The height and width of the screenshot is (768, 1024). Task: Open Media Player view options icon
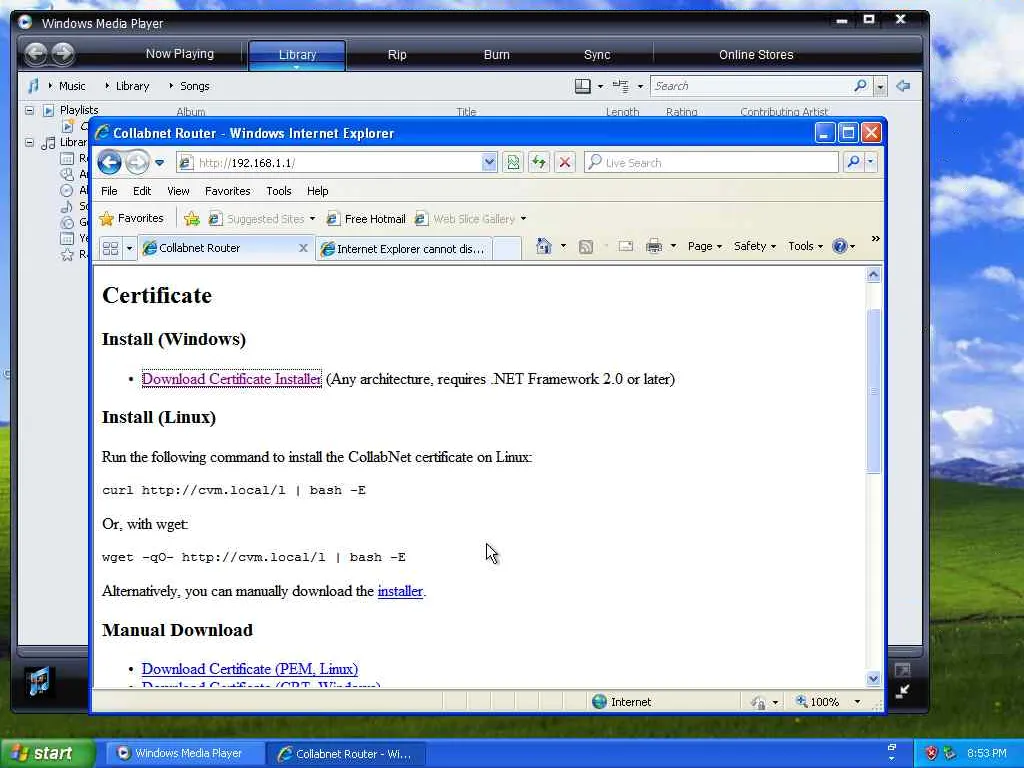point(621,86)
